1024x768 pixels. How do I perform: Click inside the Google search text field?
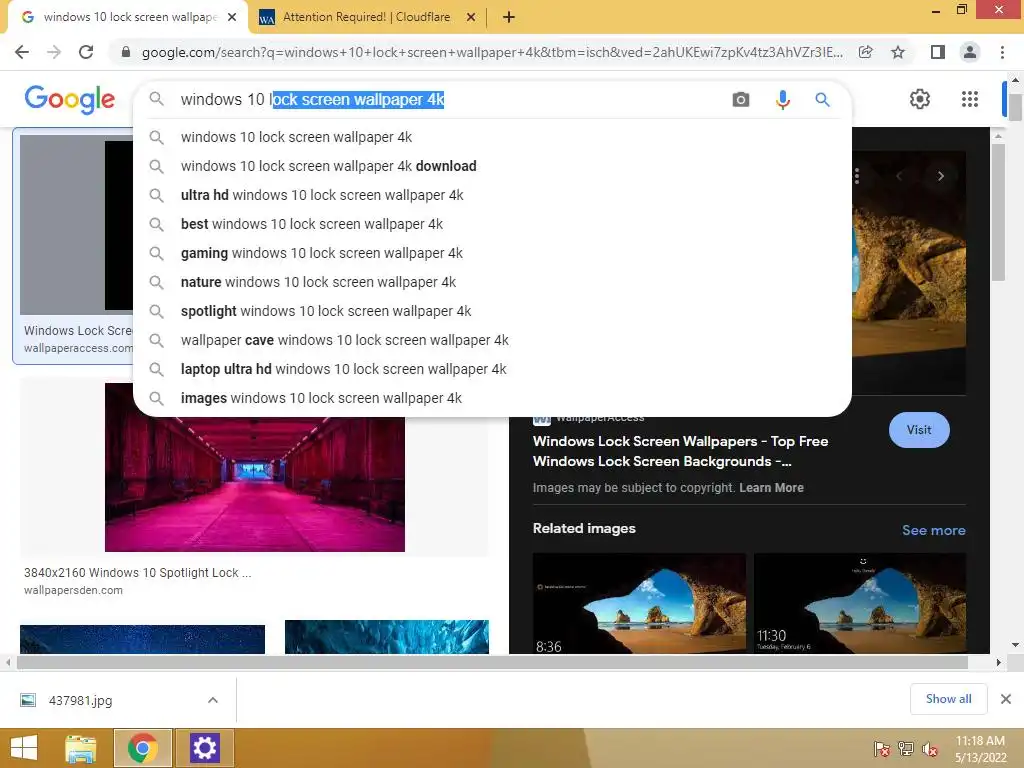pyautogui.click(x=451, y=99)
